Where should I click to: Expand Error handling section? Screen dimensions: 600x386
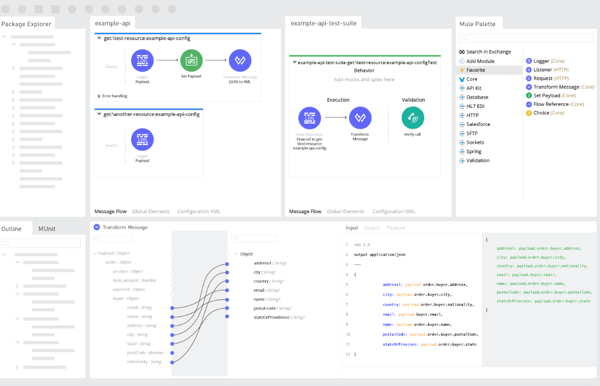tap(99, 96)
